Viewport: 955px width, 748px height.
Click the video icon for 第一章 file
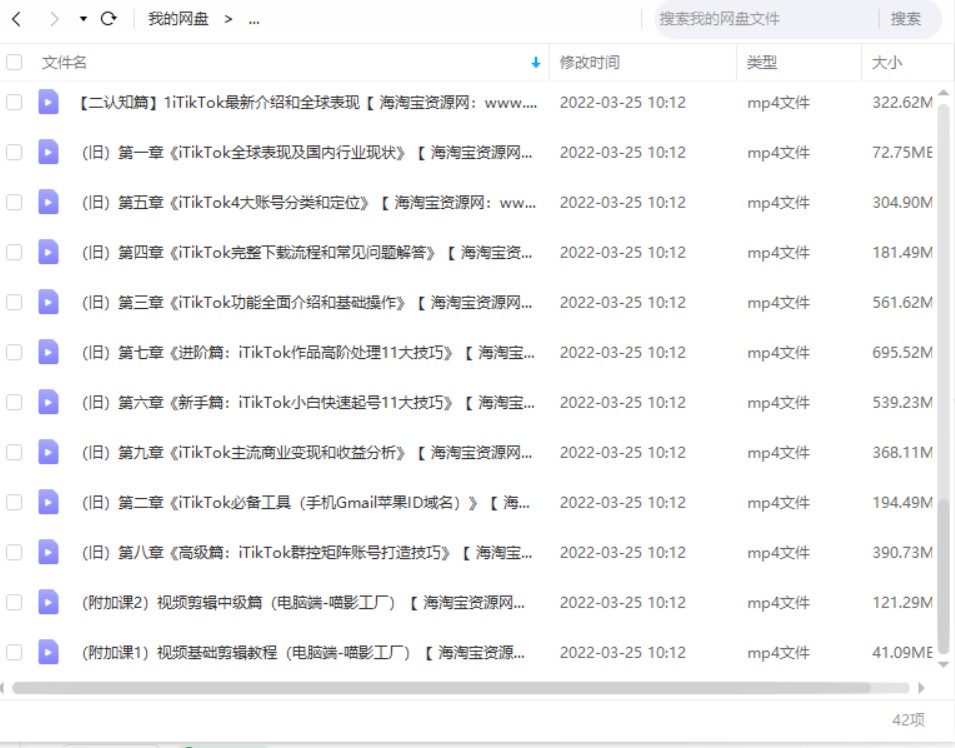(48, 152)
